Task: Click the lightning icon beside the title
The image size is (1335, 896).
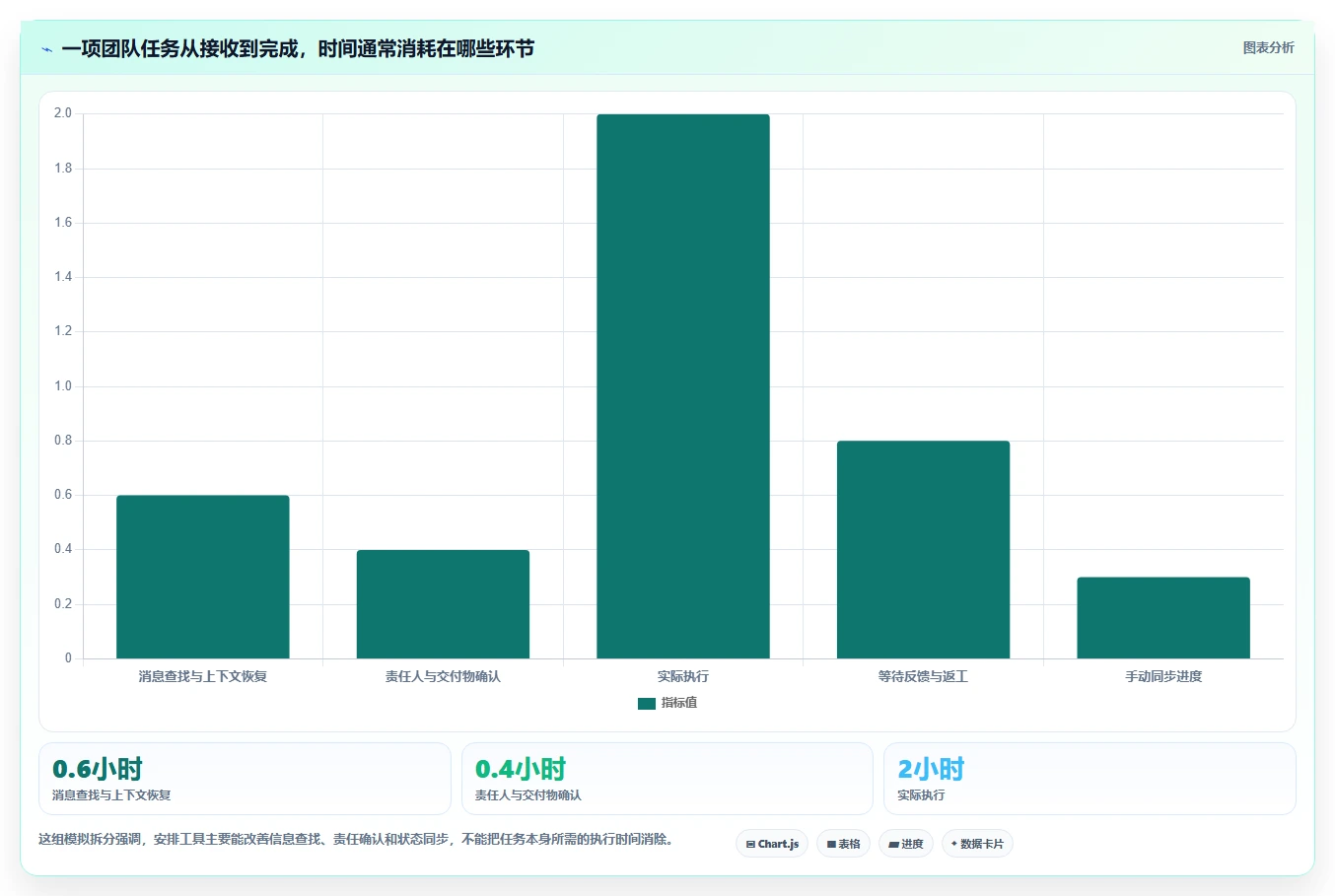Action: tap(46, 49)
